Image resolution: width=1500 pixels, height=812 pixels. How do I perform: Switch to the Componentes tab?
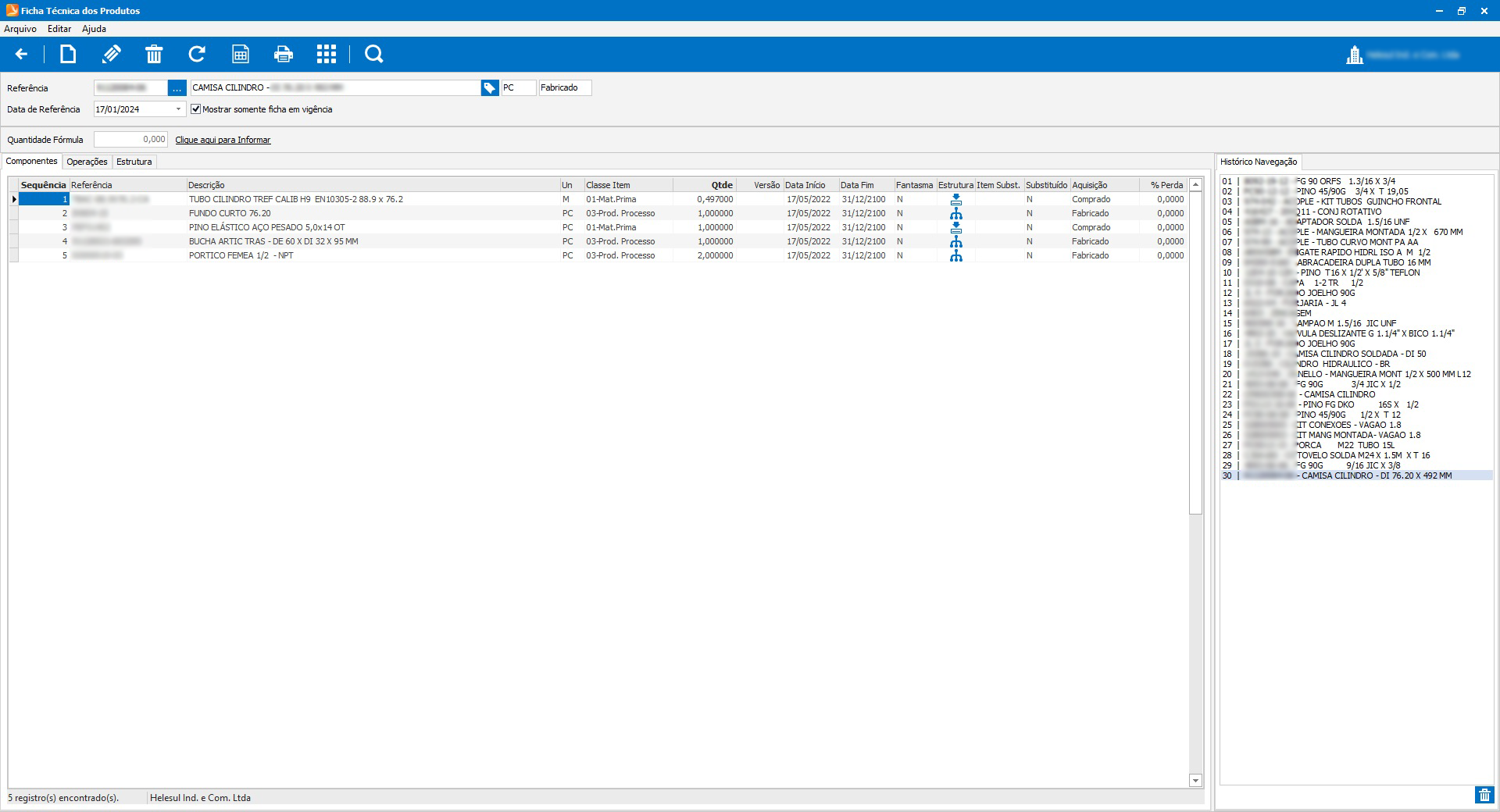pos(32,161)
